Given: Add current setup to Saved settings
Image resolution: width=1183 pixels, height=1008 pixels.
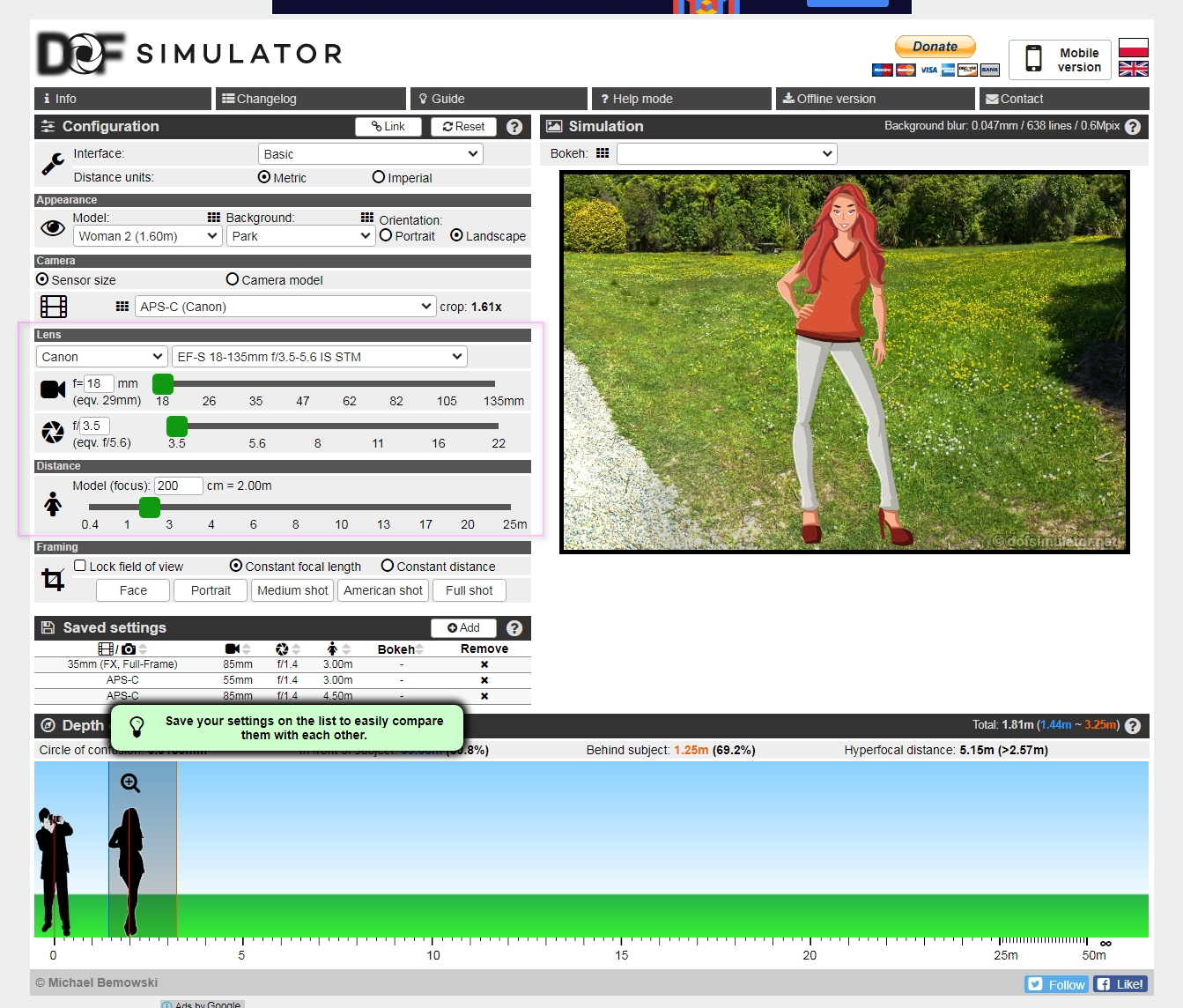Looking at the screenshot, I should click(x=463, y=628).
